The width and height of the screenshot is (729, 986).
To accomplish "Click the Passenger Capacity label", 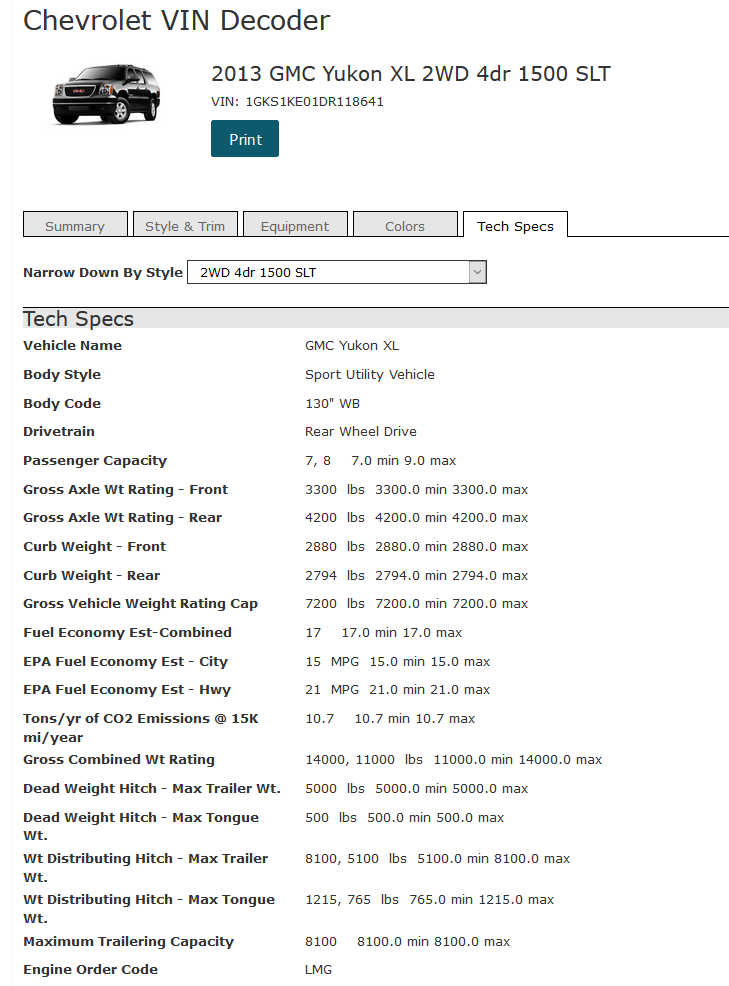I will 95,460.
